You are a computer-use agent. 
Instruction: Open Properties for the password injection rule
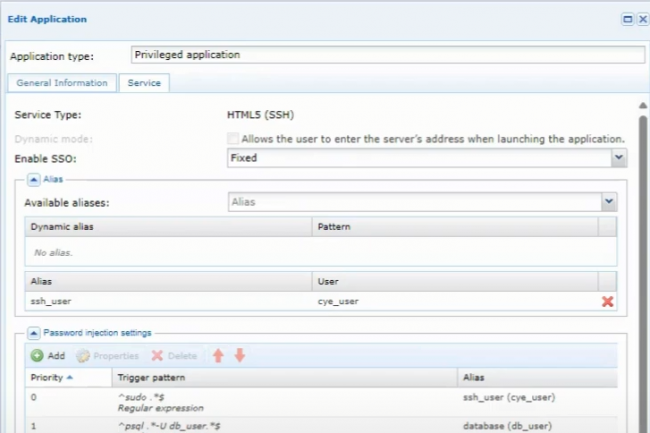pos(108,356)
